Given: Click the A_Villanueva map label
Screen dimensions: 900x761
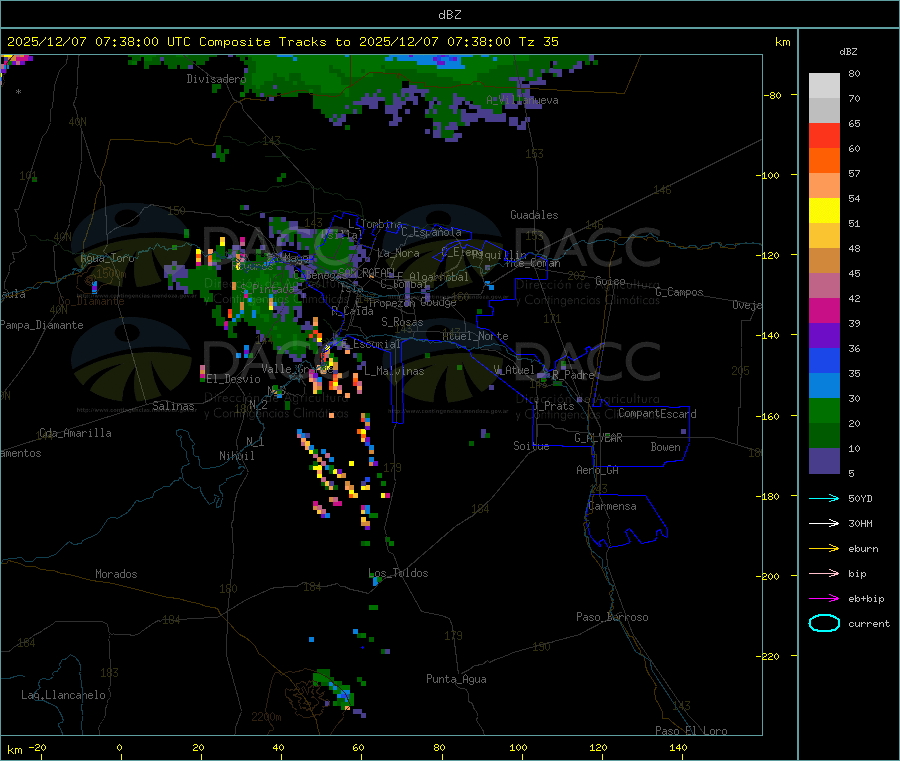Looking at the screenshot, I should pos(522,100).
